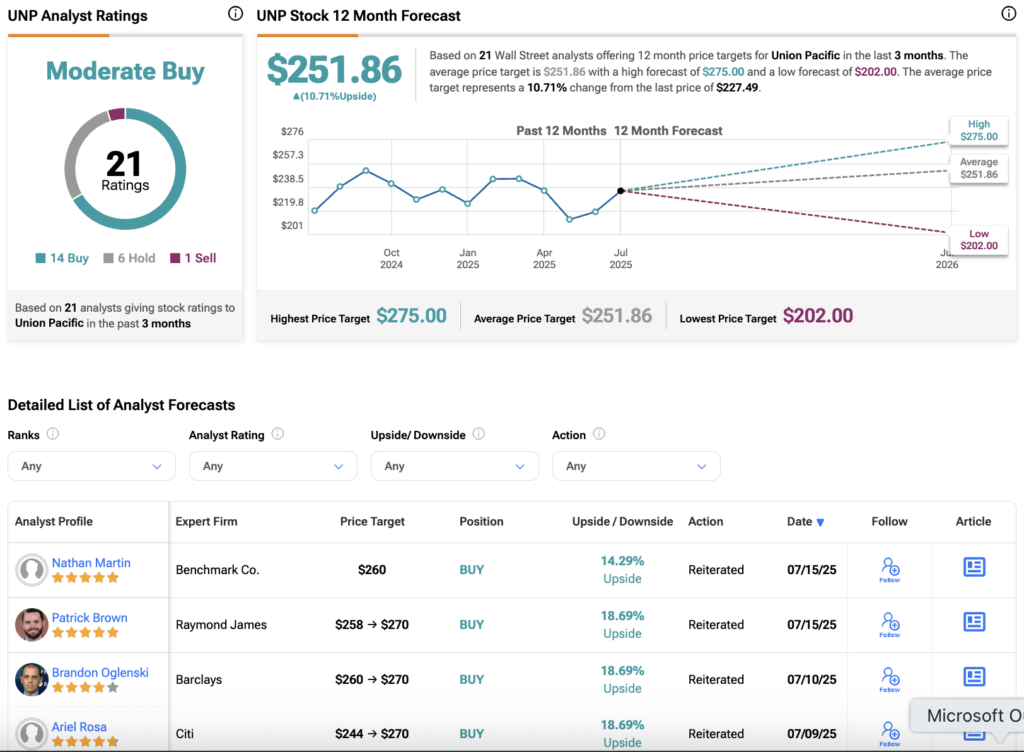Open Nathan Martin's analyst profile link
Viewport: 1024px width, 752px height.
(91, 563)
